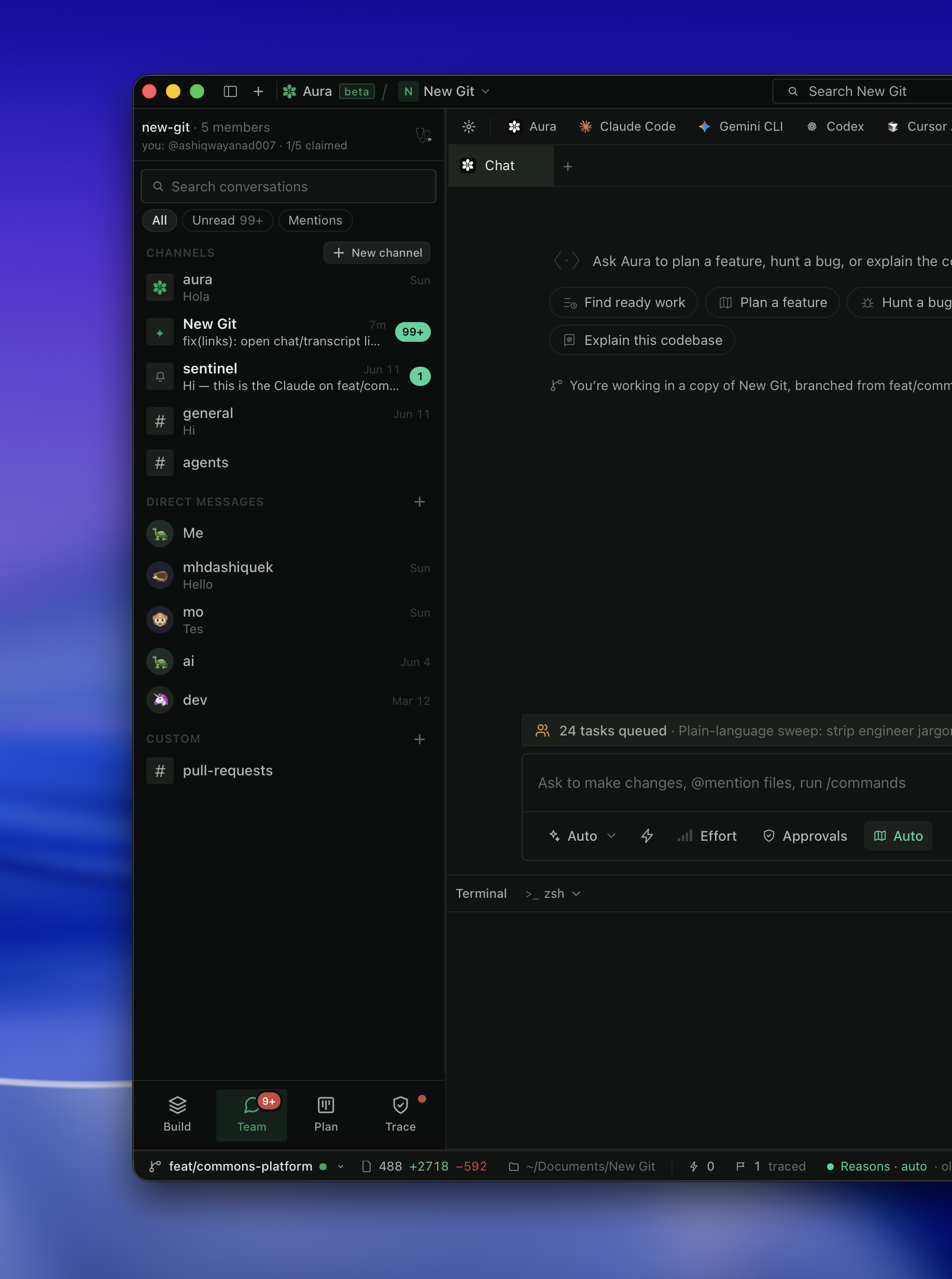Create a New channel
The image size is (952, 1279).
point(377,253)
